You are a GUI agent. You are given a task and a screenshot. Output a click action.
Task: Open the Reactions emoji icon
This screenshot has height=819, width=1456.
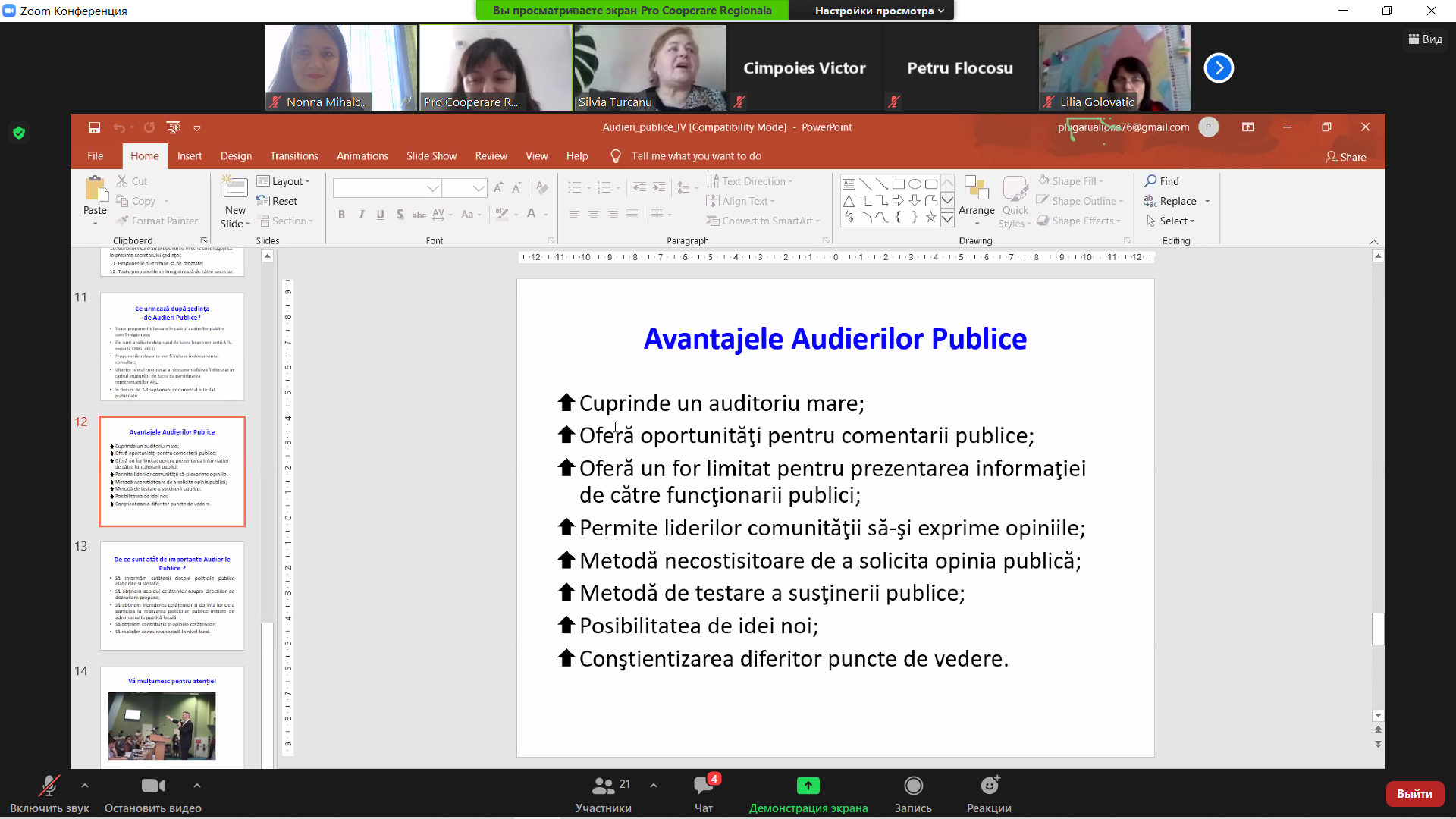pos(989,786)
